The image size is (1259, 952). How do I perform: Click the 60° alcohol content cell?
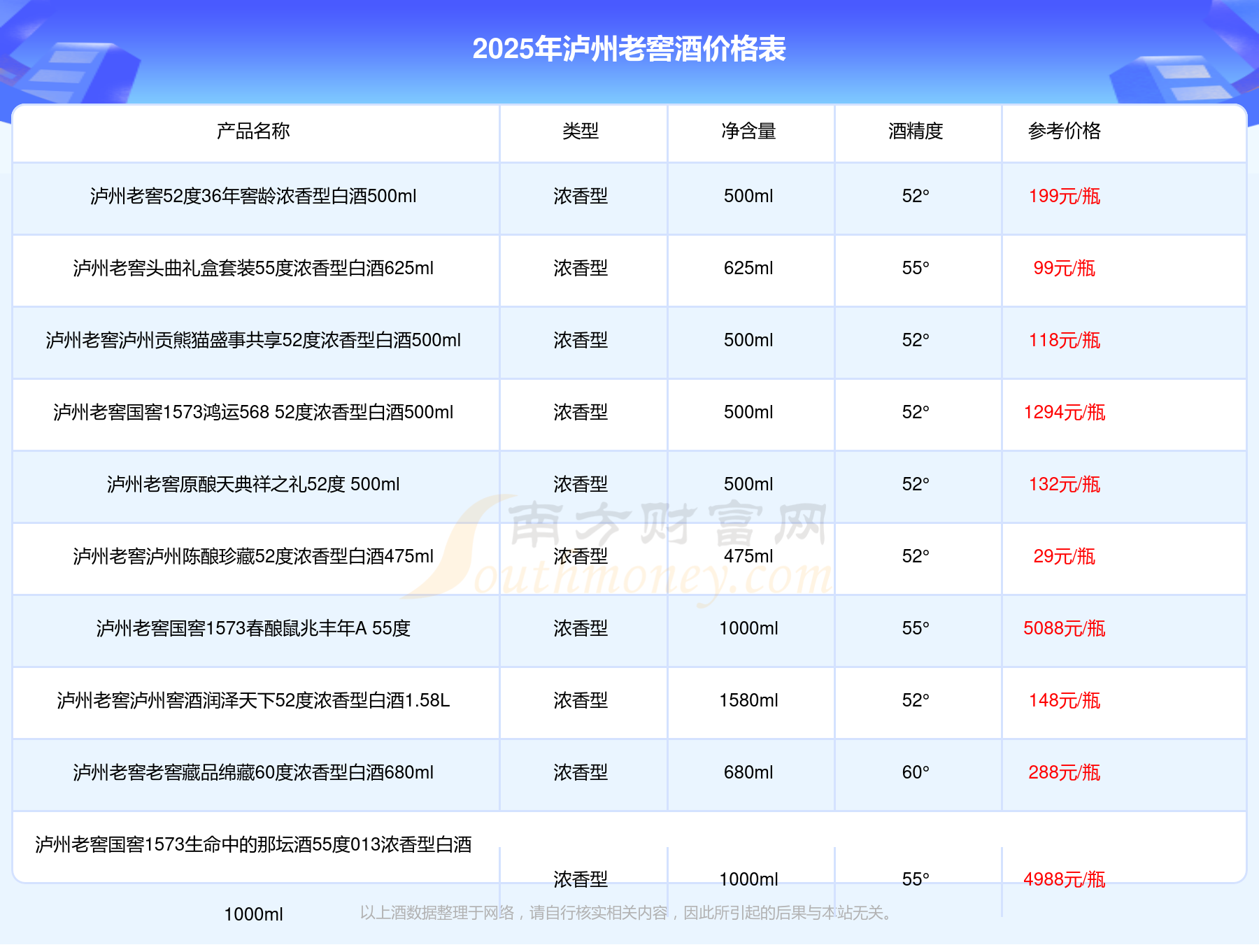click(916, 773)
